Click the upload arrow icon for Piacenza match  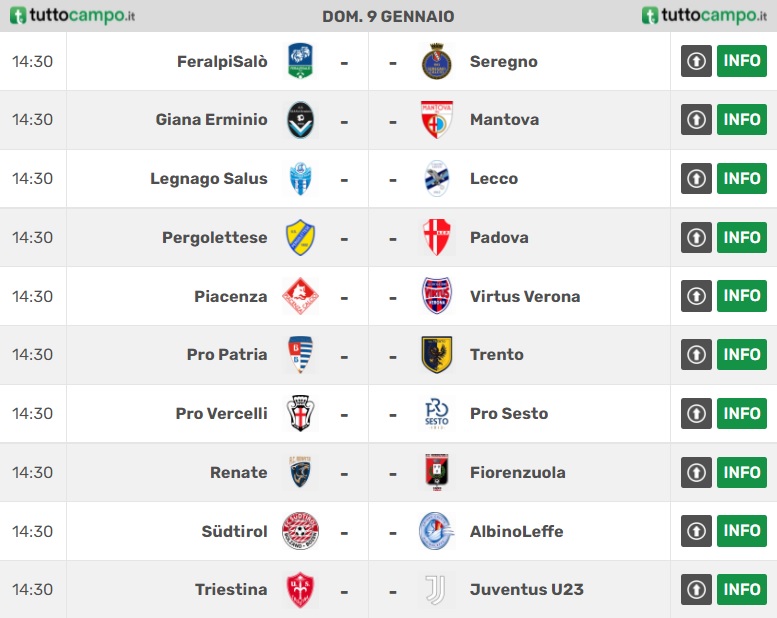click(696, 296)
